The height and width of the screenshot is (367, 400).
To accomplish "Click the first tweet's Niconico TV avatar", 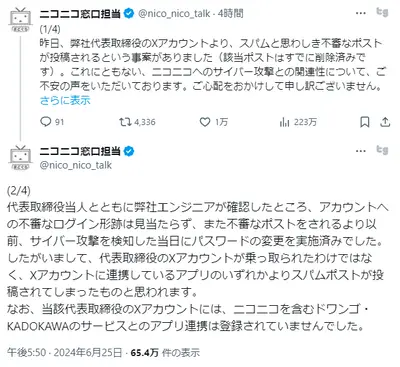I will pos(21,20).
